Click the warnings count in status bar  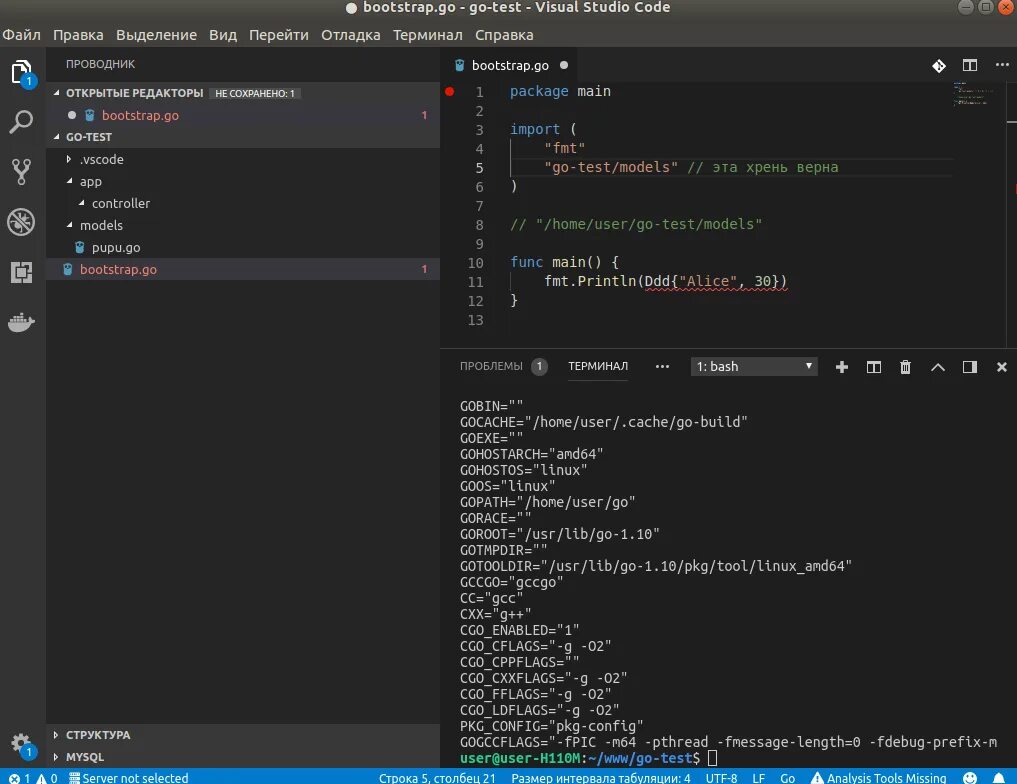point(47,778)
